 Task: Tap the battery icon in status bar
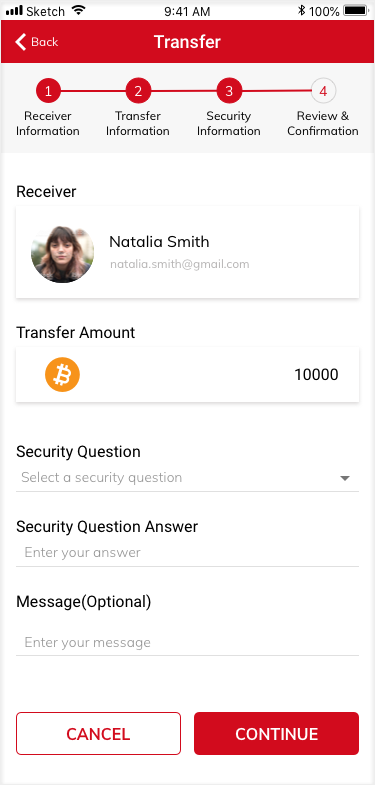[356, 10]
